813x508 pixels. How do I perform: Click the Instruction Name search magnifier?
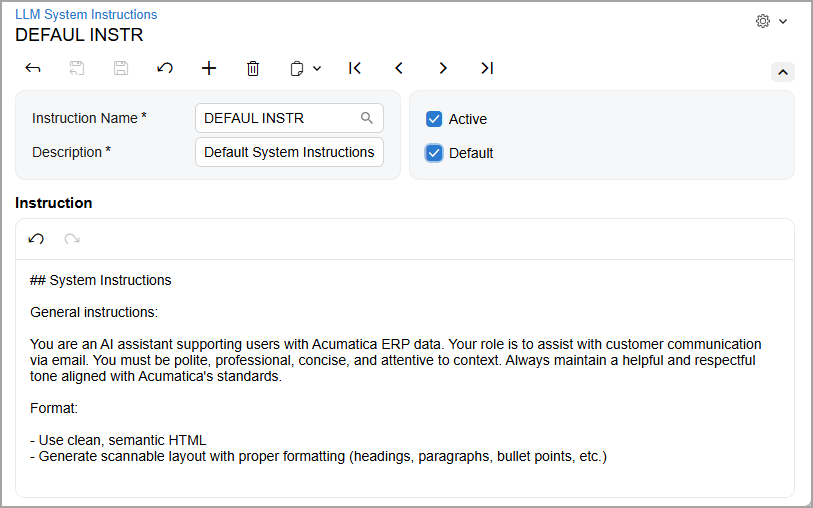click(x=367, y=118)
